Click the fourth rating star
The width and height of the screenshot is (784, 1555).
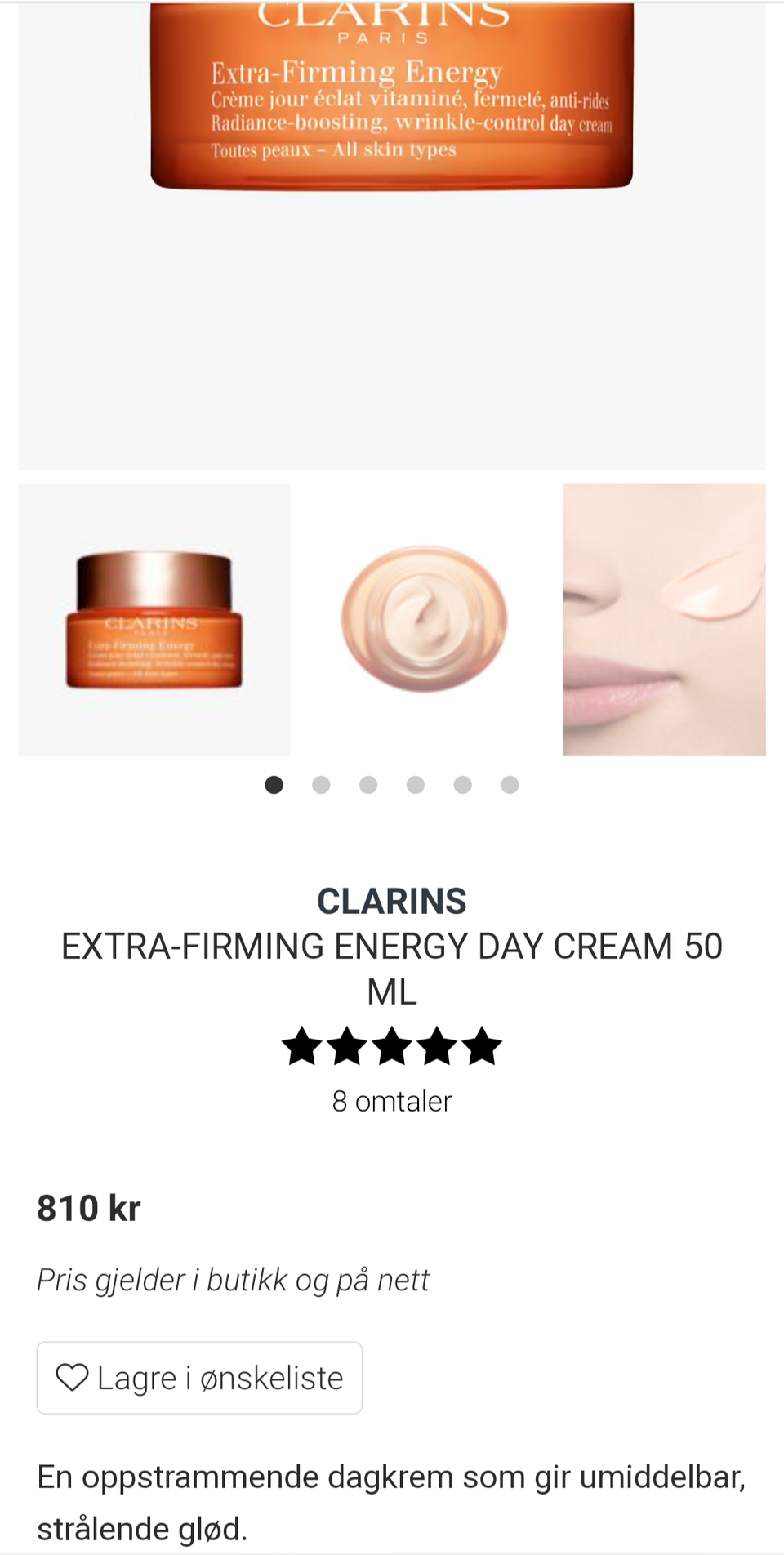pyautogui.click(x=437, y=1046)
